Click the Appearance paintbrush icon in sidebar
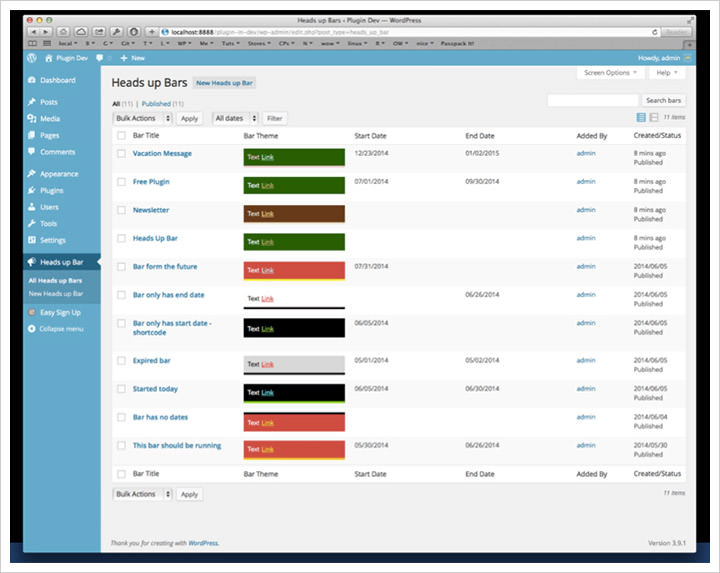This screenshot has width=720, height=573. (32, 174)
